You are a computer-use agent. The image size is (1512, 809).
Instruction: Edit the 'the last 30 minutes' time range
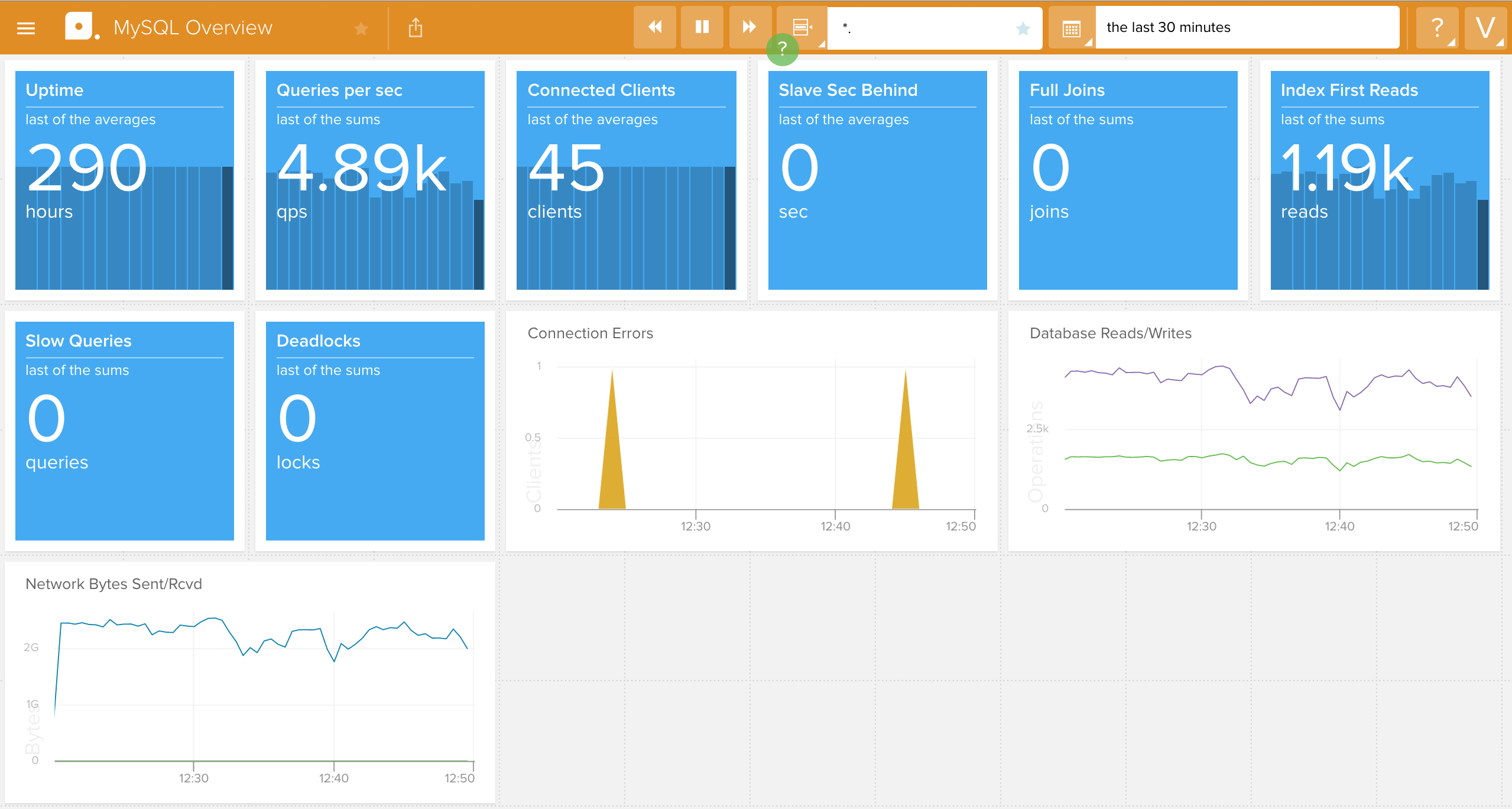tap(1247, 27)
